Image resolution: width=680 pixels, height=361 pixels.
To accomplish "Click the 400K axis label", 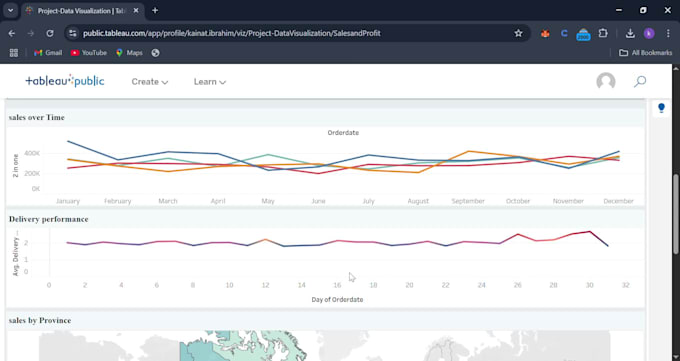I will tap(32, 153).
